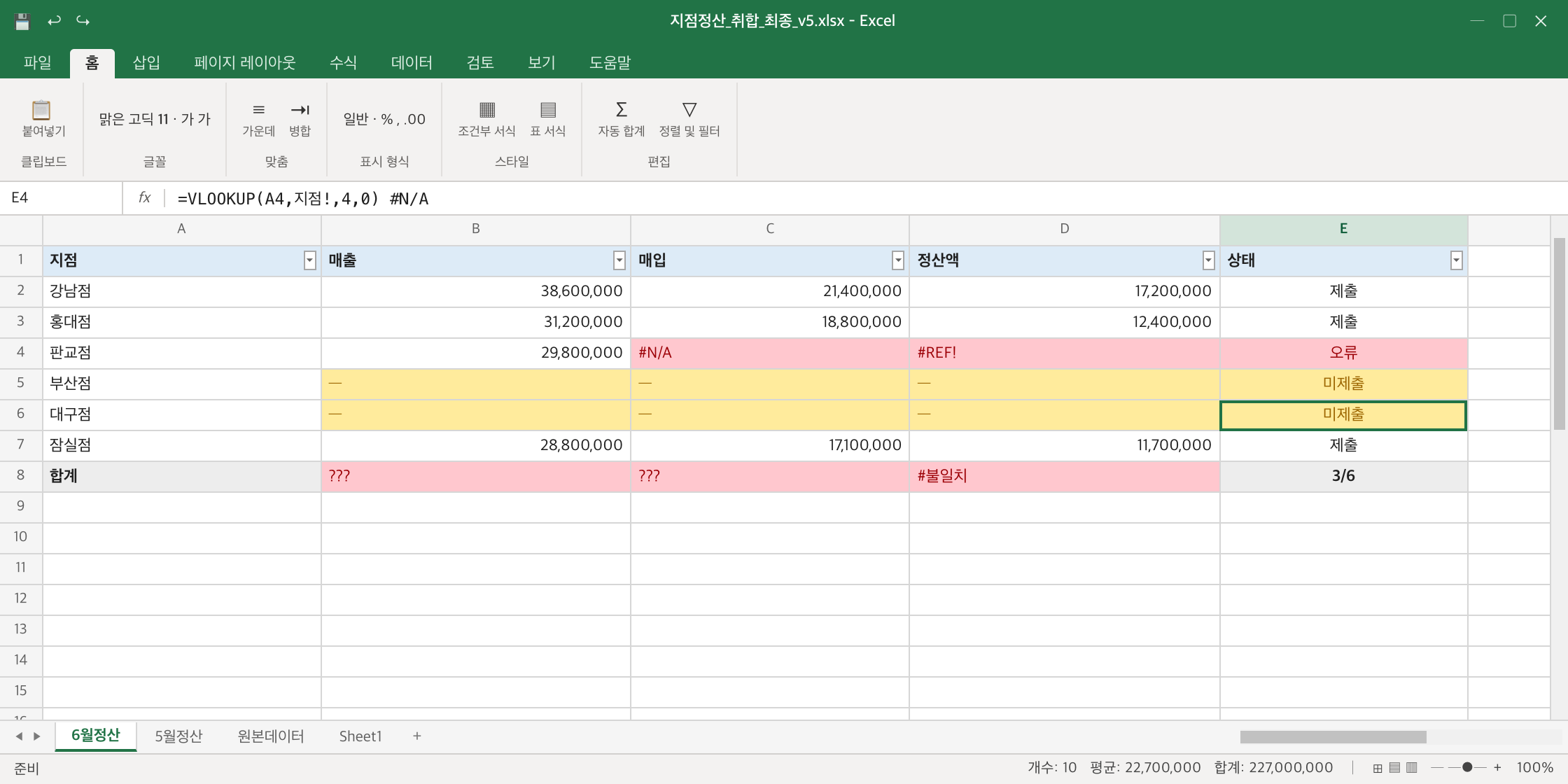Open the 수식 ribbon tab
Screen dimensions: 1568x784
(x=343, y=63)
